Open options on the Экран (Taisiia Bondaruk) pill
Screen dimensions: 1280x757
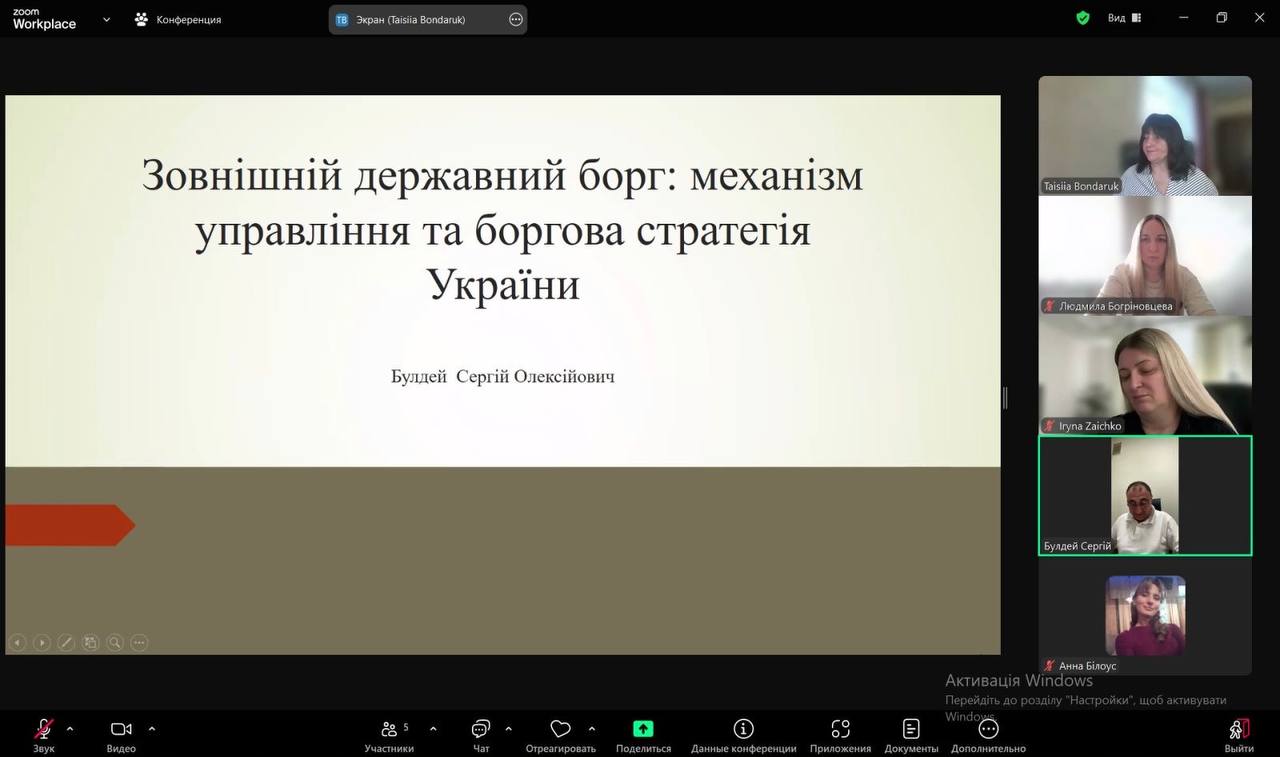(516, 19)
